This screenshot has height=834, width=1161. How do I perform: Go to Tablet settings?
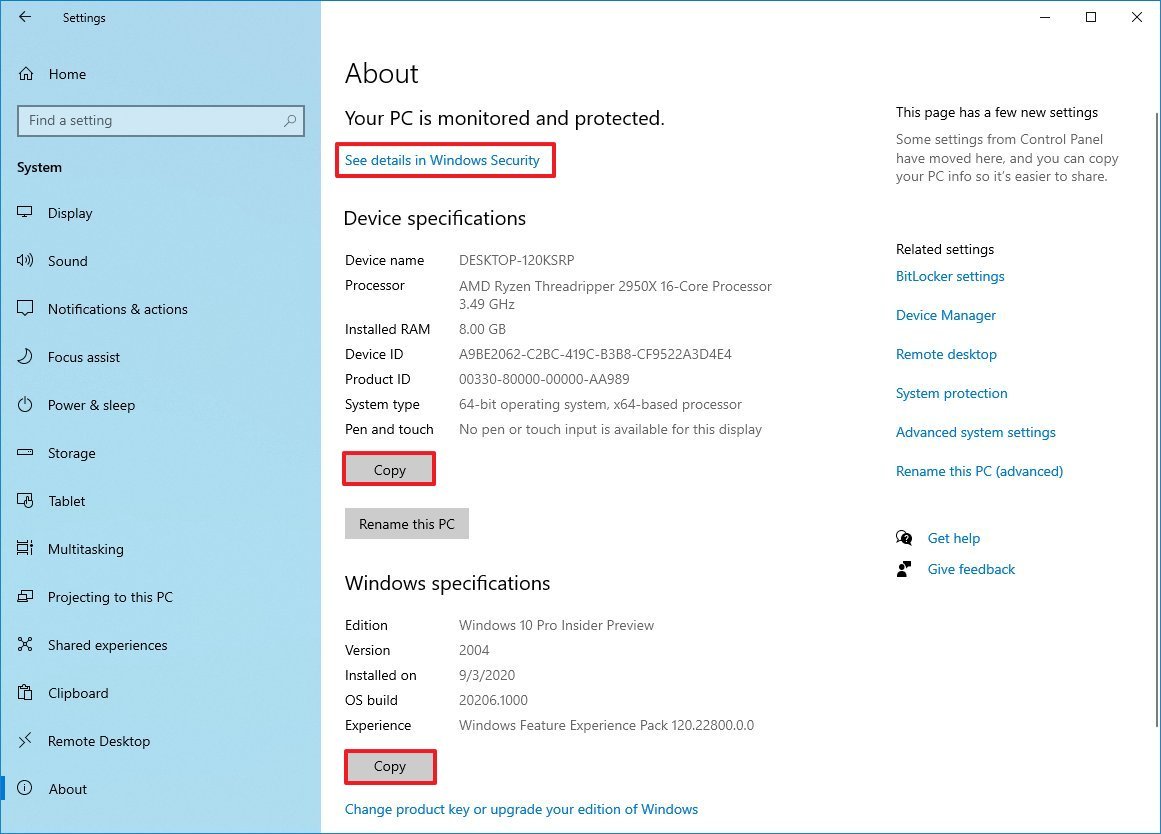67,501
